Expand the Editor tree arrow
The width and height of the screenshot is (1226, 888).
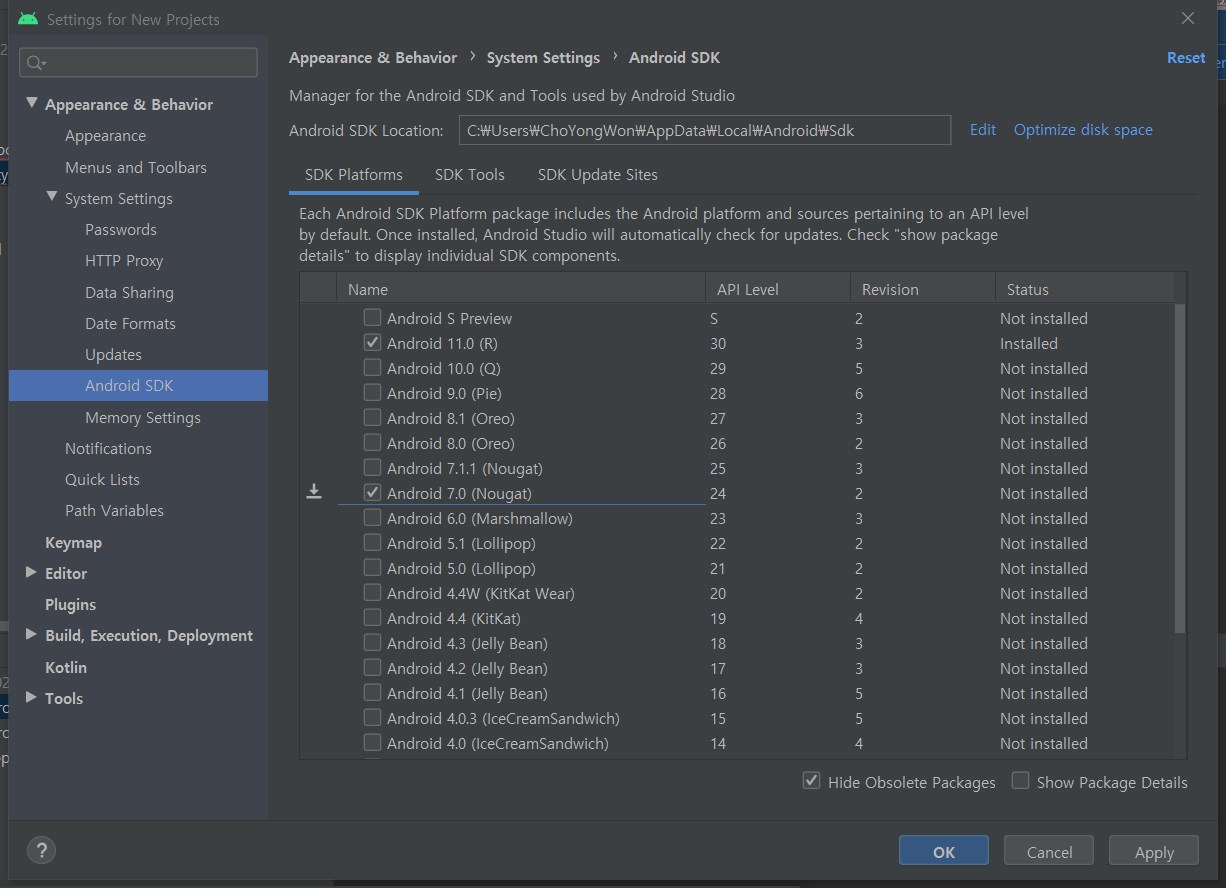point(31,573)
